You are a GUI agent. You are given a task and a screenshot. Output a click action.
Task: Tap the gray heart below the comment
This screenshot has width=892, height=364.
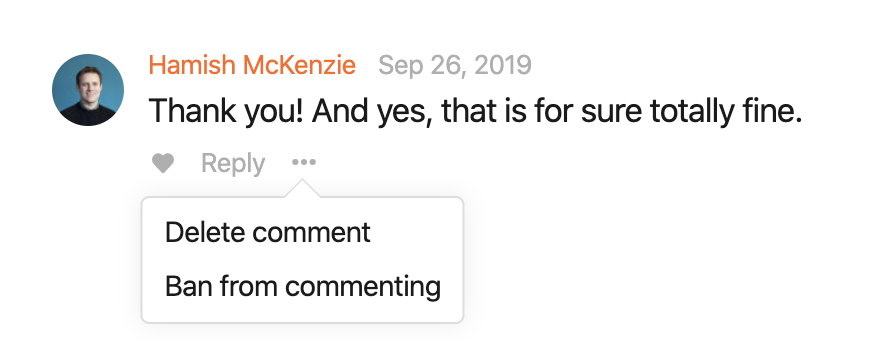(x=163, y=164)
